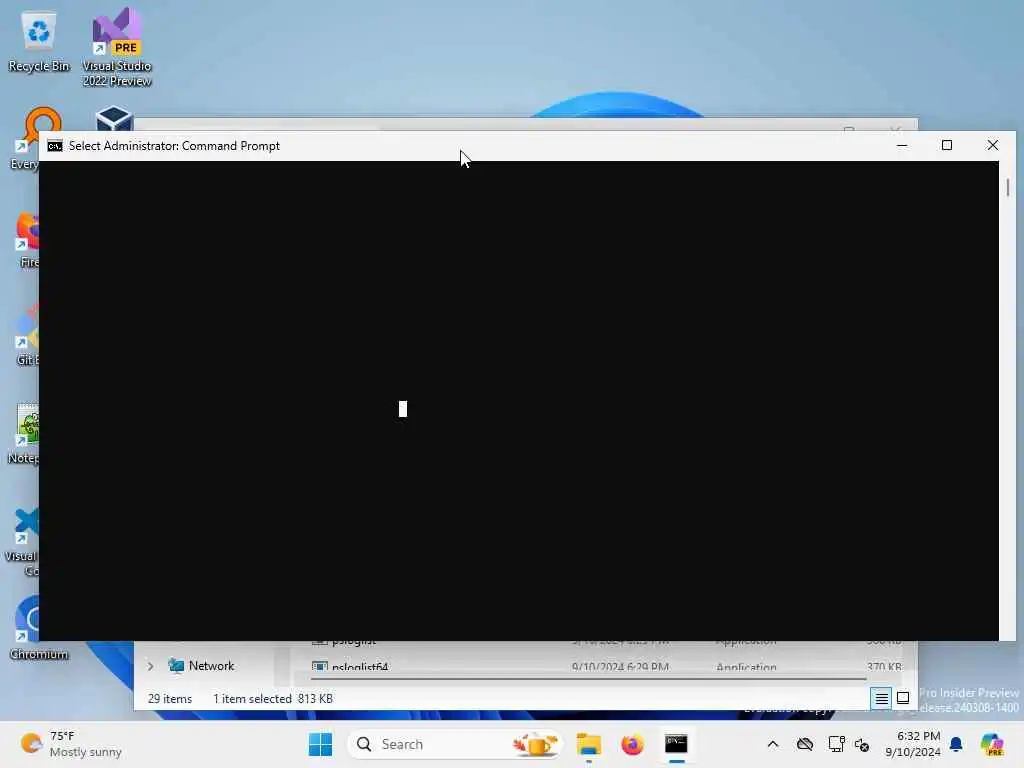Open the network display tray icon

pos(836,744)
